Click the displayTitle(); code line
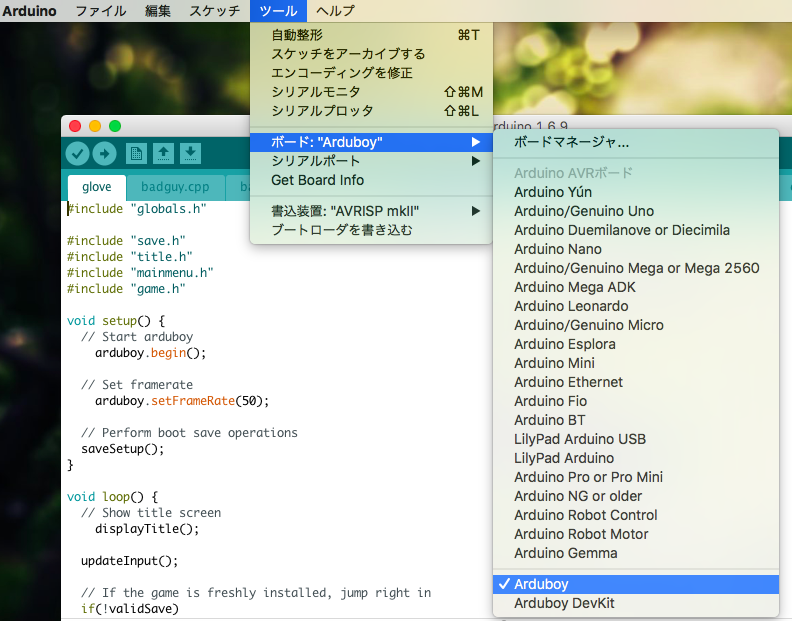This screenshot has width=792, height=621. 147,529
